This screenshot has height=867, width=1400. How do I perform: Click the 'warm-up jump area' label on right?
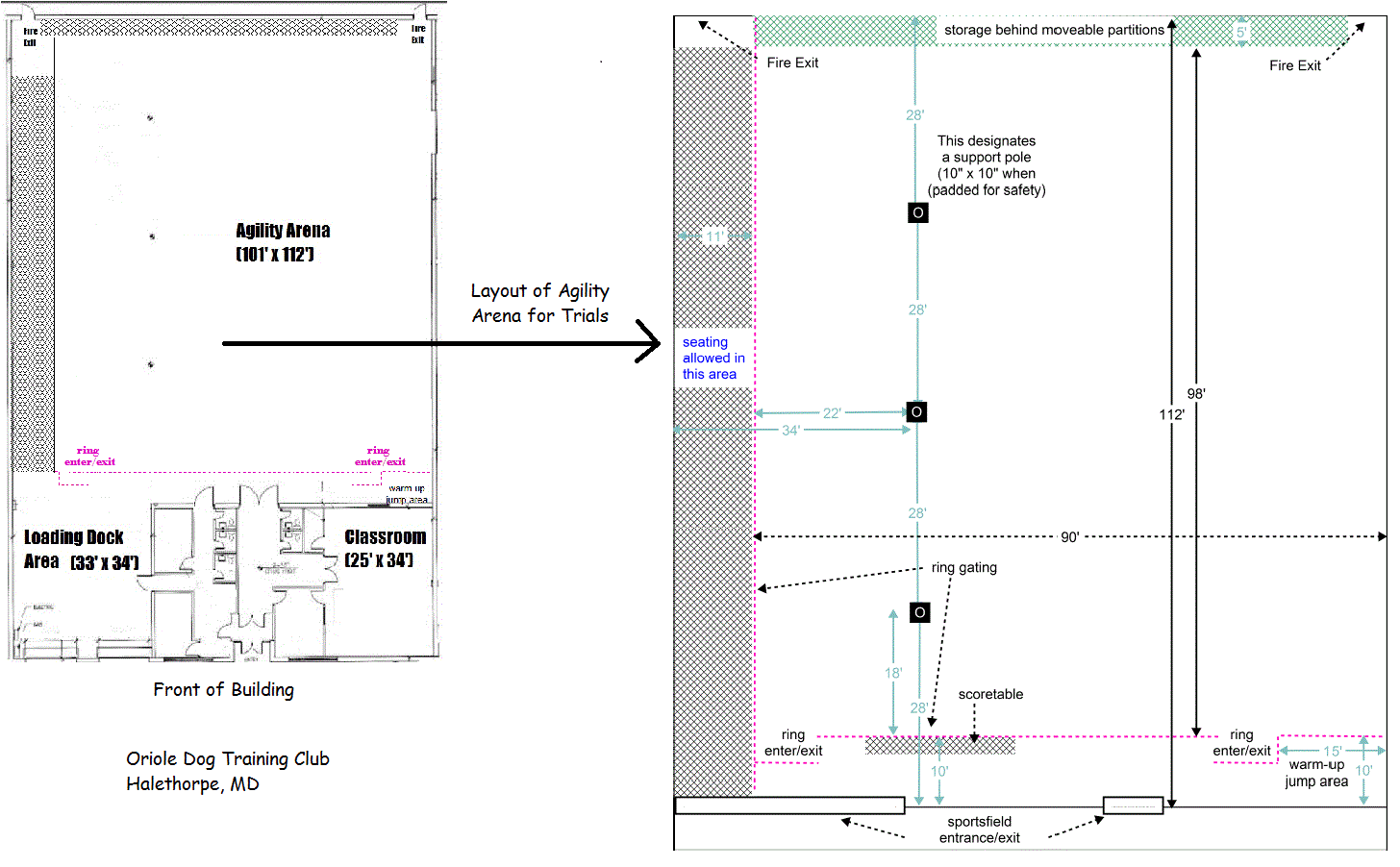click(1316, 773)
